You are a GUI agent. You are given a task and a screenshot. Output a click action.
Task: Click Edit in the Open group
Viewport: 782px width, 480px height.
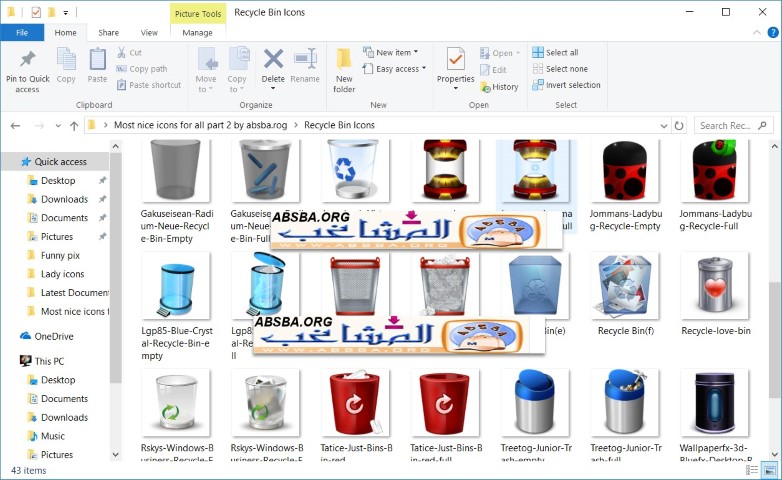pyautogui.click(x=493, y=70)
